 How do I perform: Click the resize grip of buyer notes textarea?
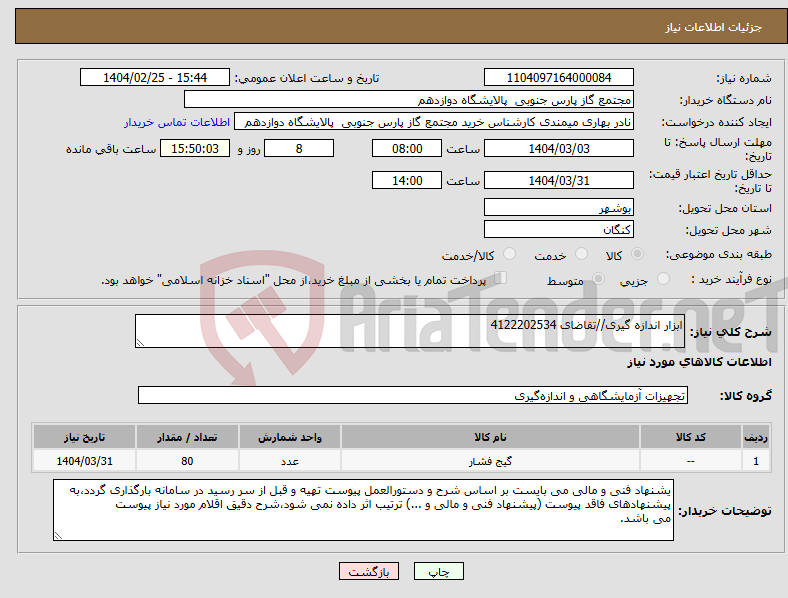click(58, 536)
